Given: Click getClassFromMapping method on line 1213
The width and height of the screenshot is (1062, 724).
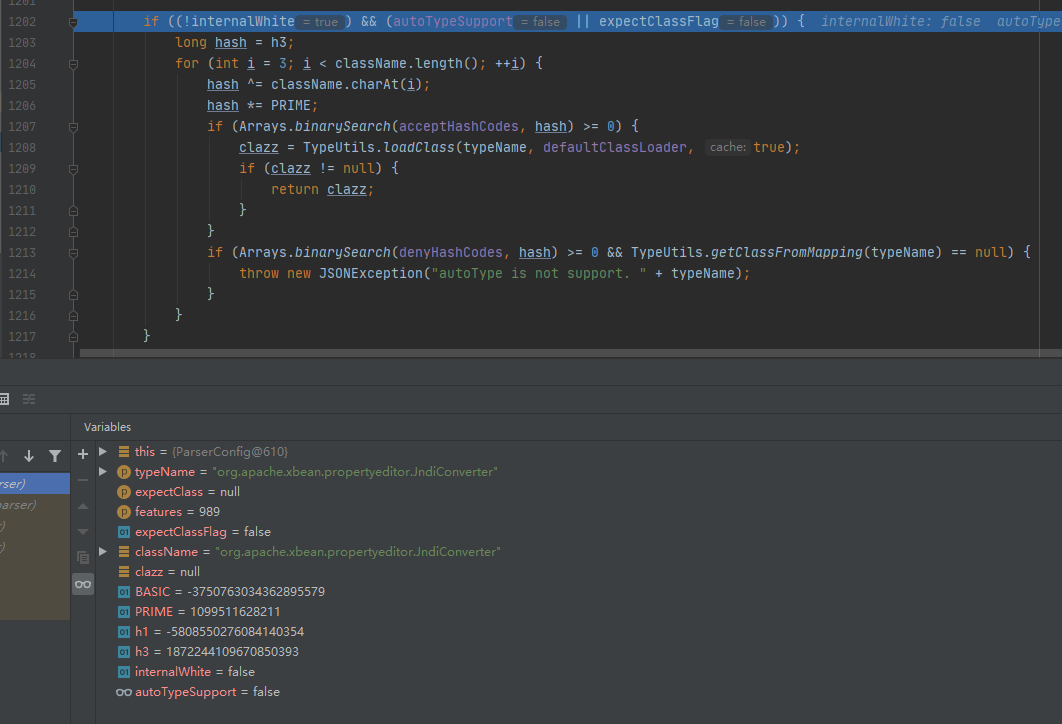Looking at the screenshot, I should [787, 252].
